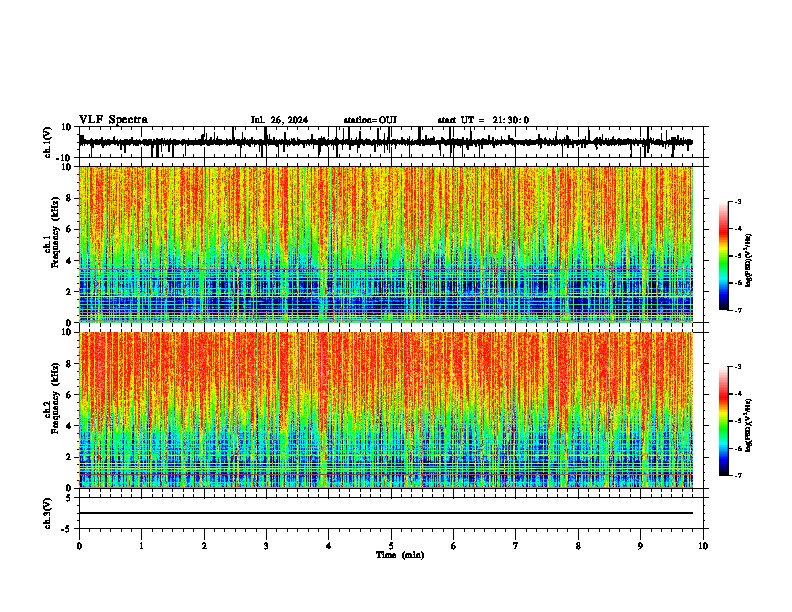Click the time axis tick label "7"
Viewport: 792px width, 612px height.
[516, 546]
